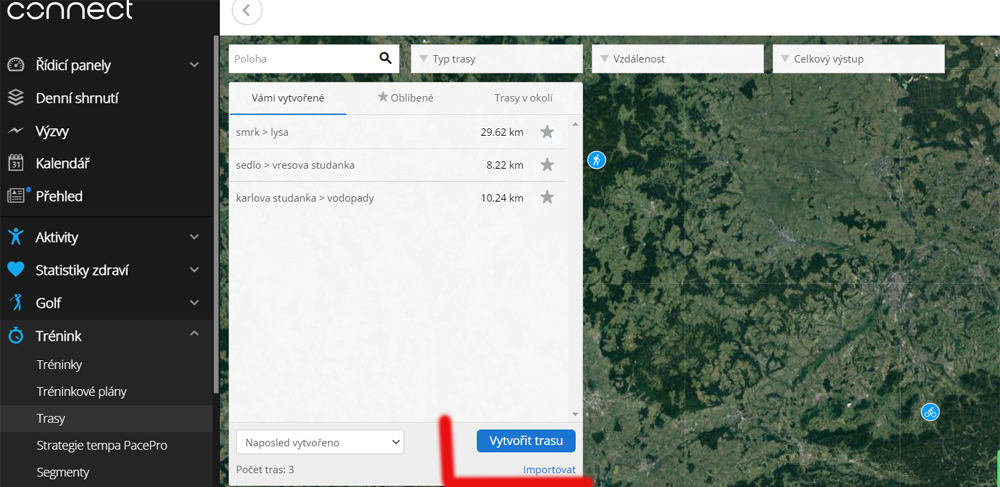Click the Počet tras: 3 label

(265, 470)
